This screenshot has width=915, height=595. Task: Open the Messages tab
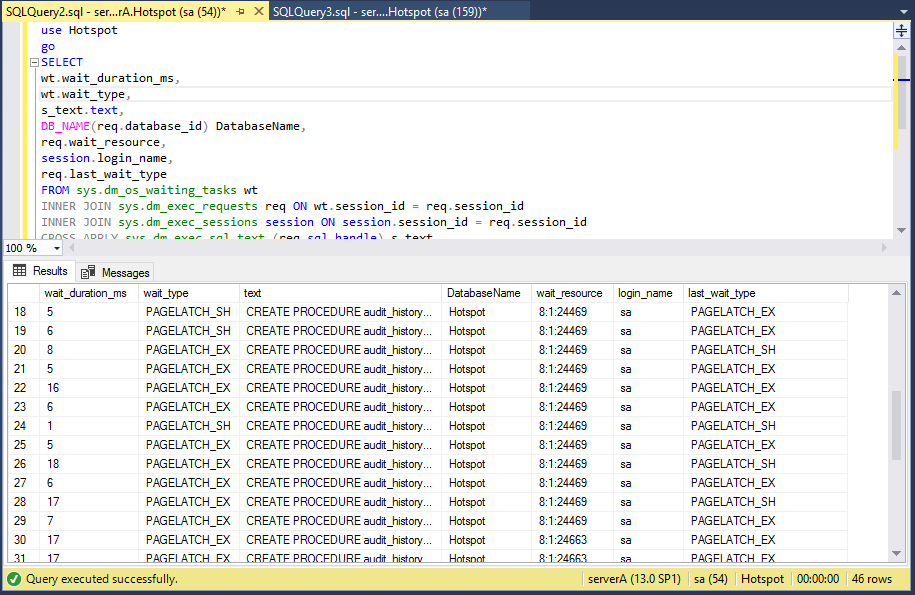tap(124, 272)
